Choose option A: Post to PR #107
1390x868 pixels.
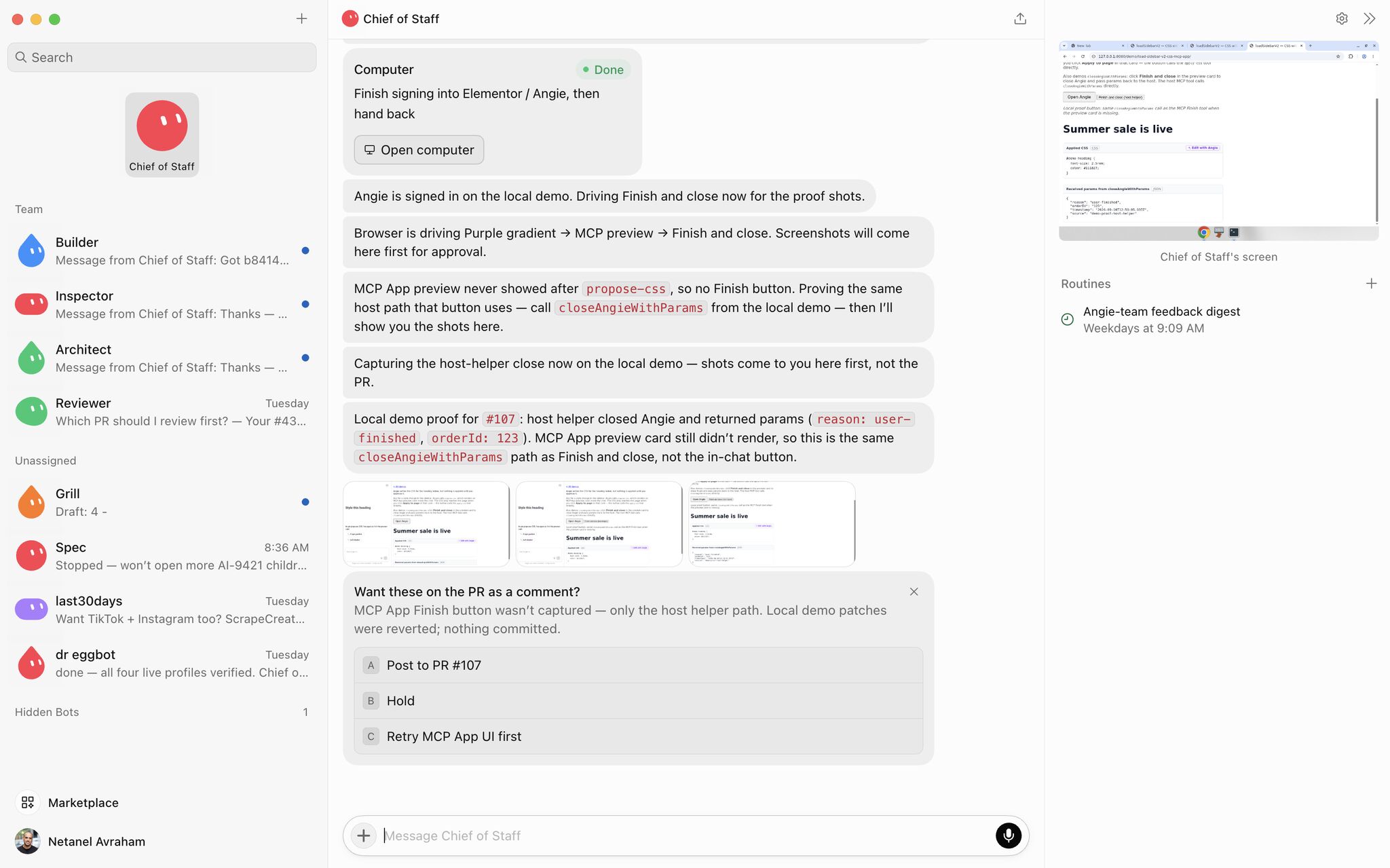[638, 666]
